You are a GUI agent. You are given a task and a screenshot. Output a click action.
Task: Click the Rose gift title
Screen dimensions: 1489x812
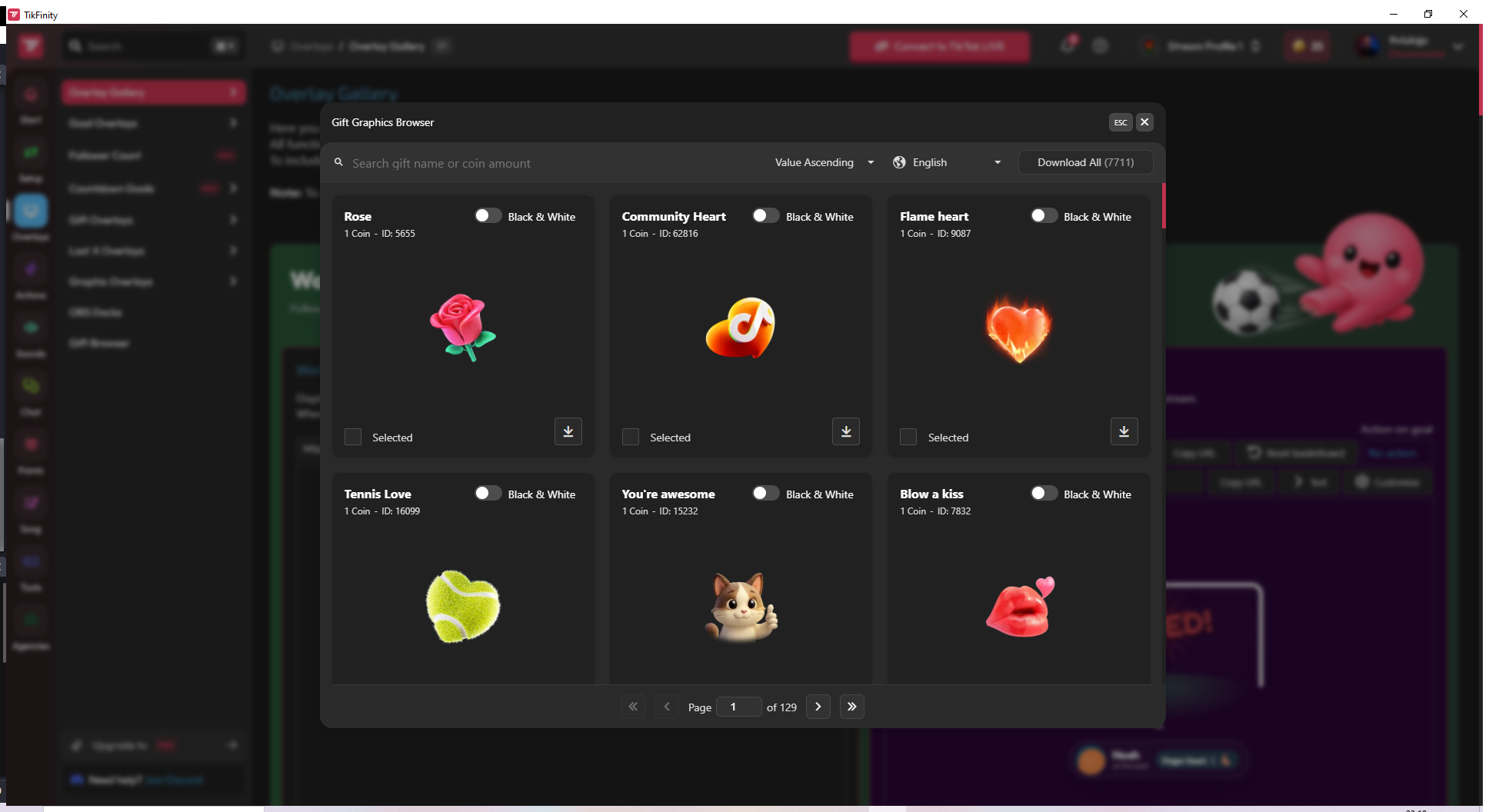click(x=358, y=217)
